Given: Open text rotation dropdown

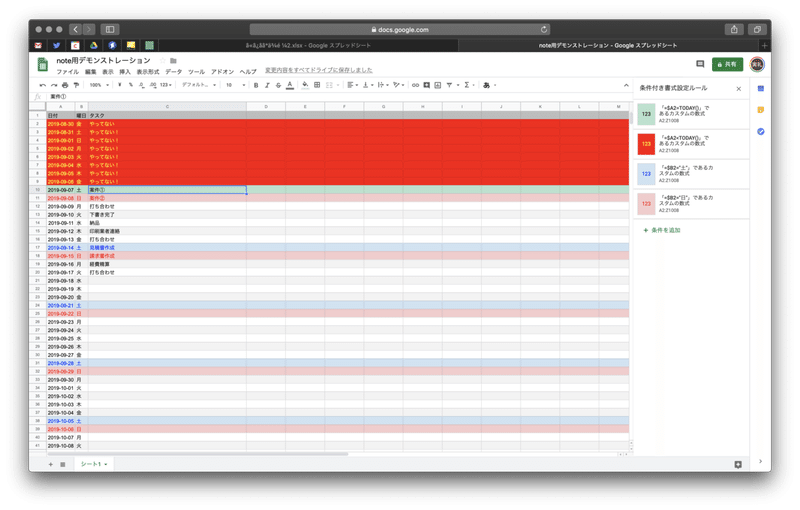Looking at the screenshot, I should point(399,85).
